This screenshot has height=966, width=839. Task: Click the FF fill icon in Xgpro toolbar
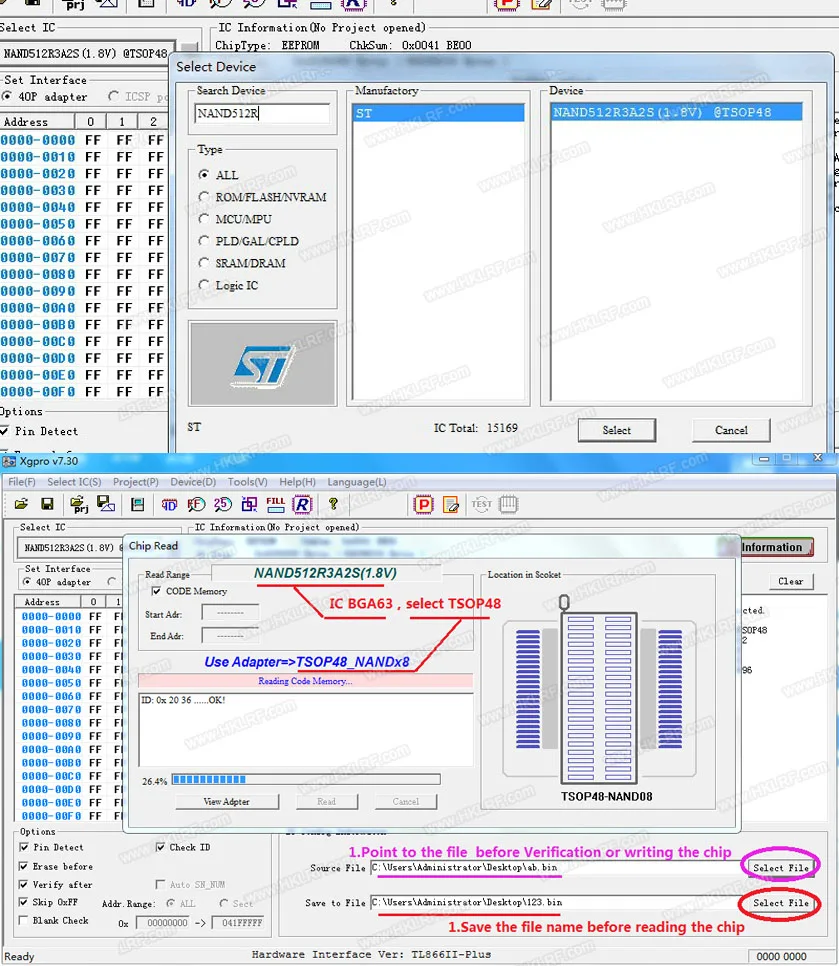(196, 505)
